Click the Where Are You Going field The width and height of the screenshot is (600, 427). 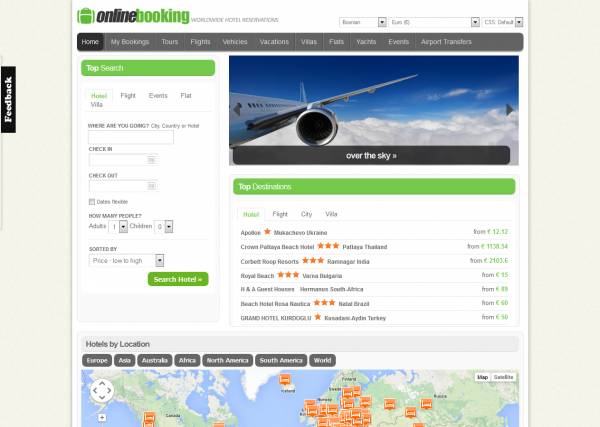click(131, 137)
